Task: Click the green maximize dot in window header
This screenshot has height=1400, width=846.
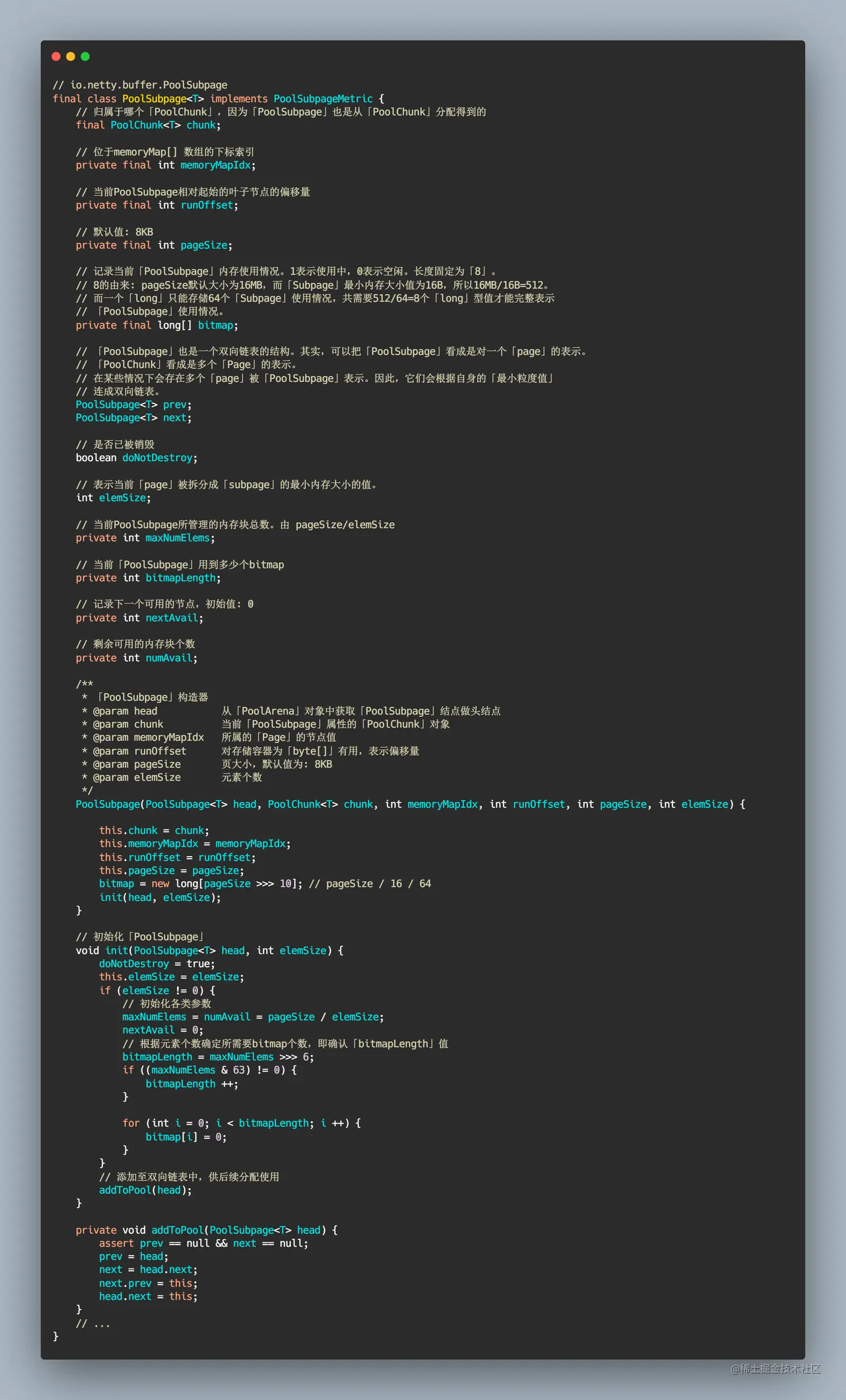Action: coord(85,57)
